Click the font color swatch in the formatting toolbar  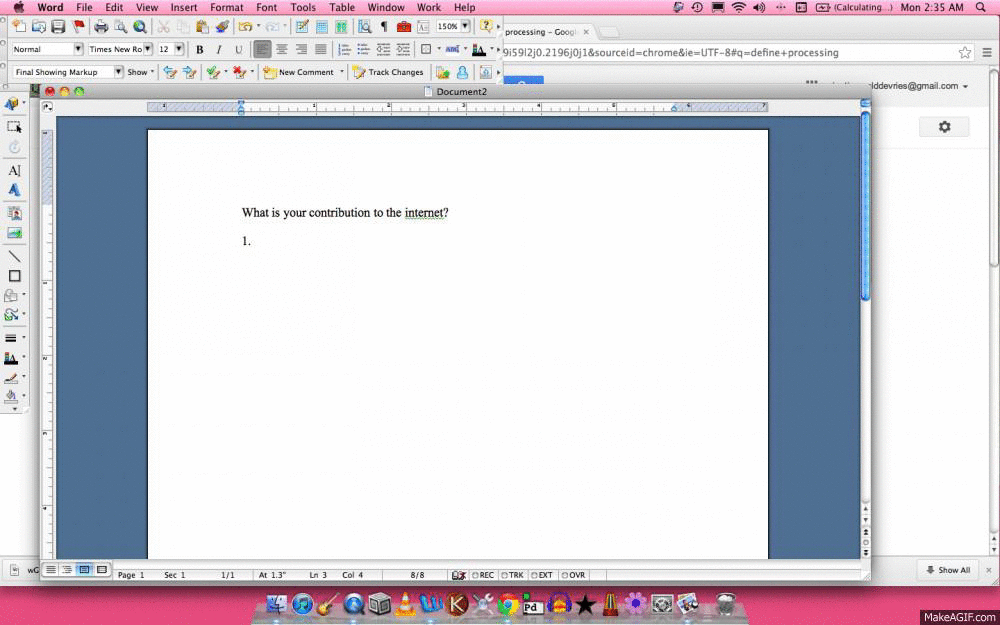coord(479,49)
